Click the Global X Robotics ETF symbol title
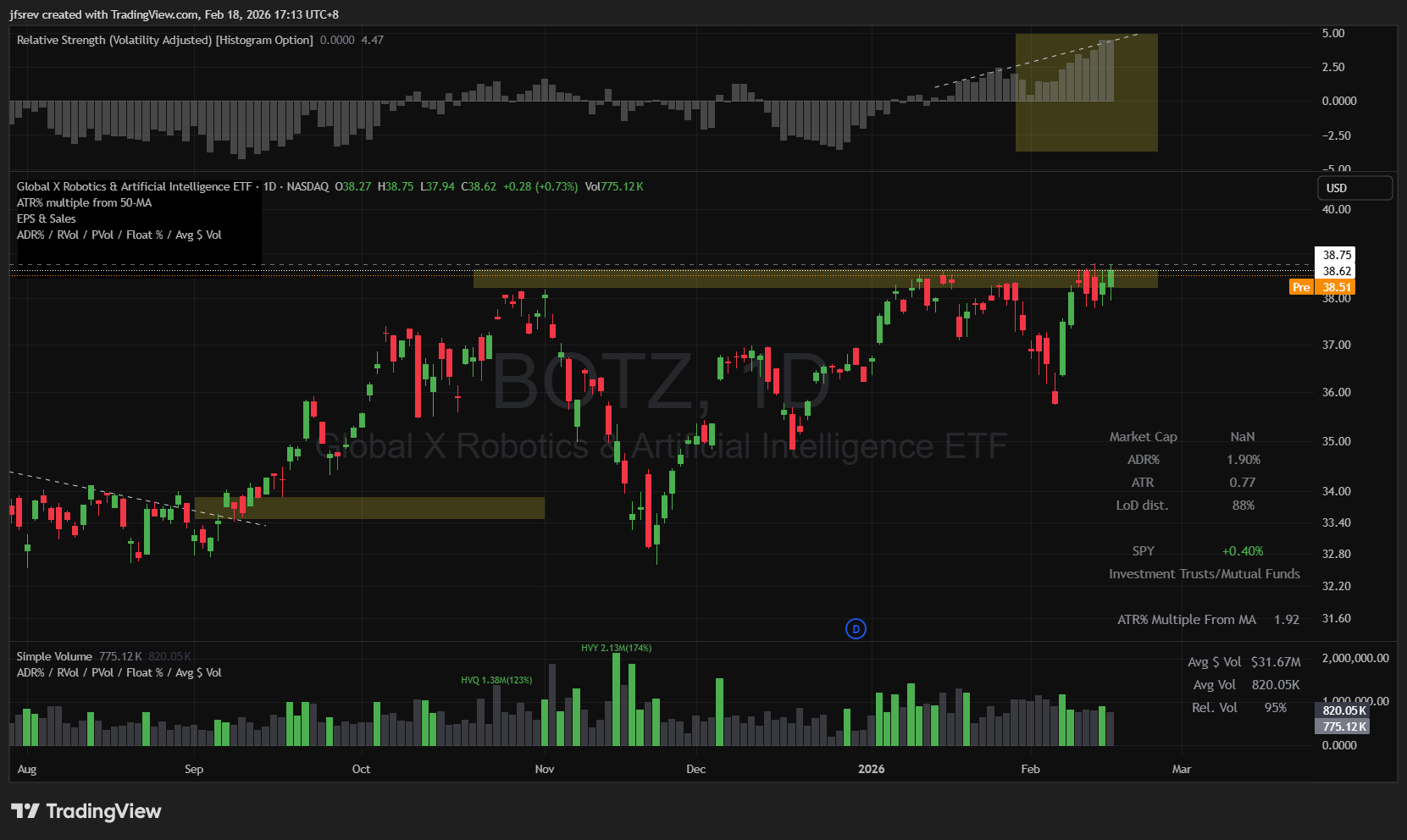This screenshot has height=840, width=1407. pyautogui.click(x=135, y=186)
